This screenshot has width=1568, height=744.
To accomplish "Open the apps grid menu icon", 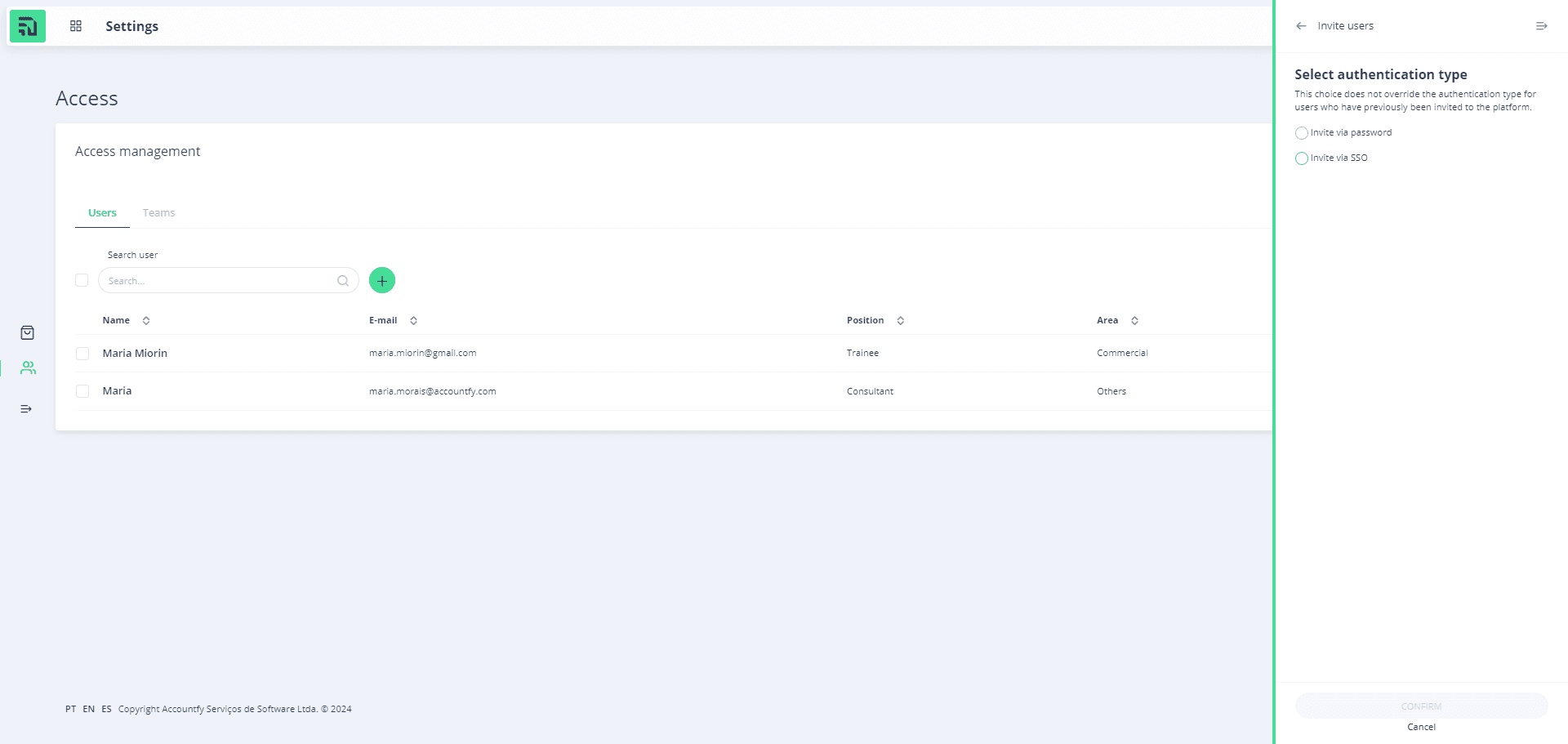I will (x=76, y=26).
